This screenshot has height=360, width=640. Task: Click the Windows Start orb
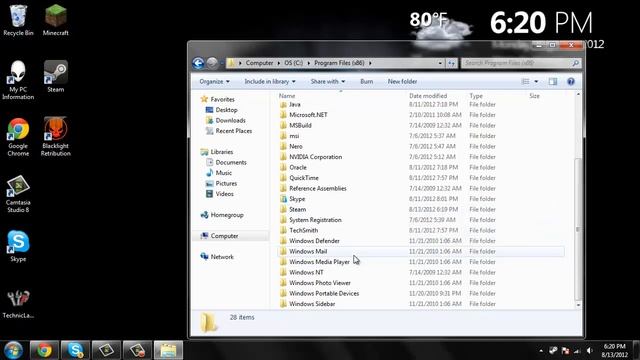[x=13, y=350]
